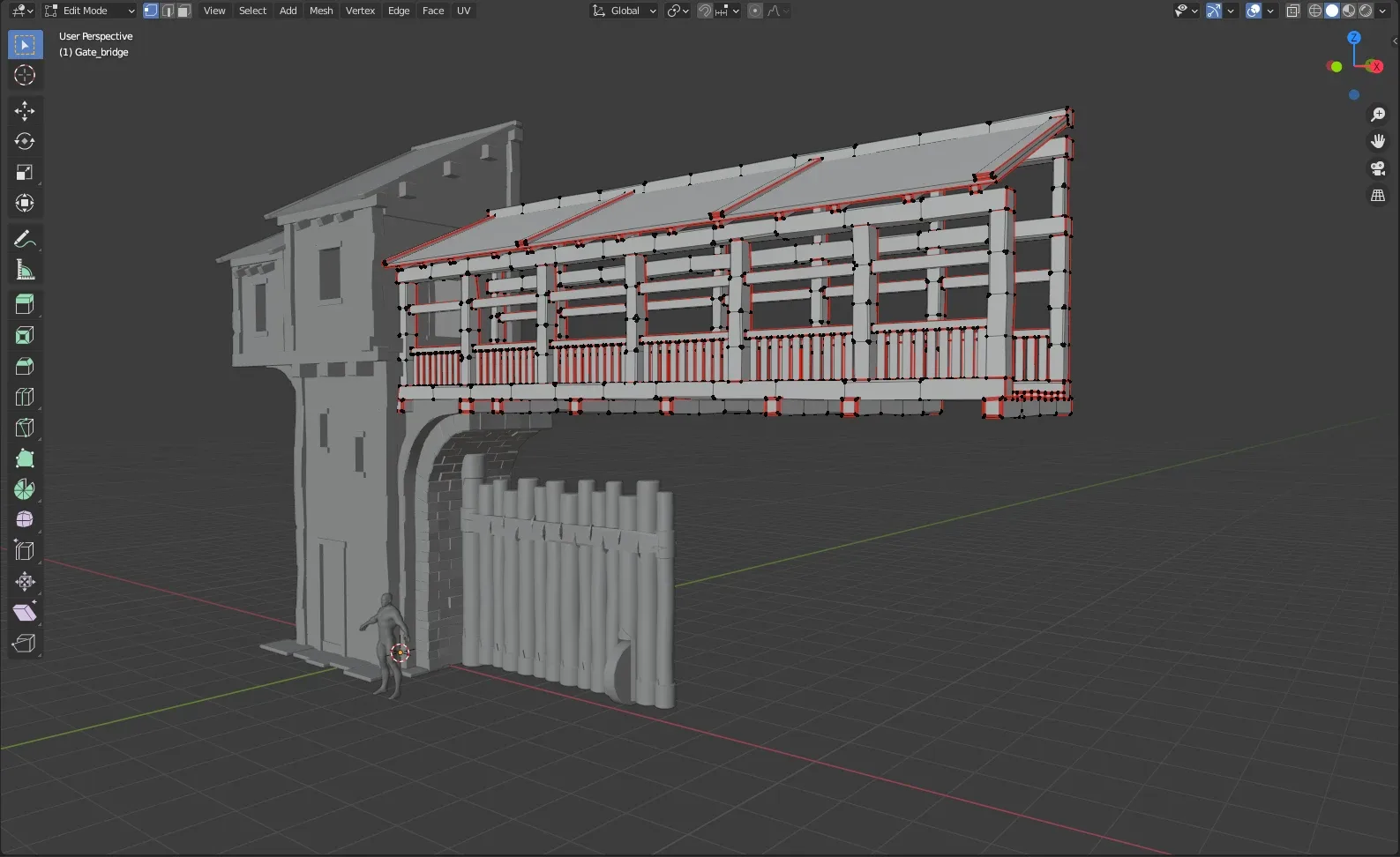Open the Edge menu

click(x=399, y=11)
